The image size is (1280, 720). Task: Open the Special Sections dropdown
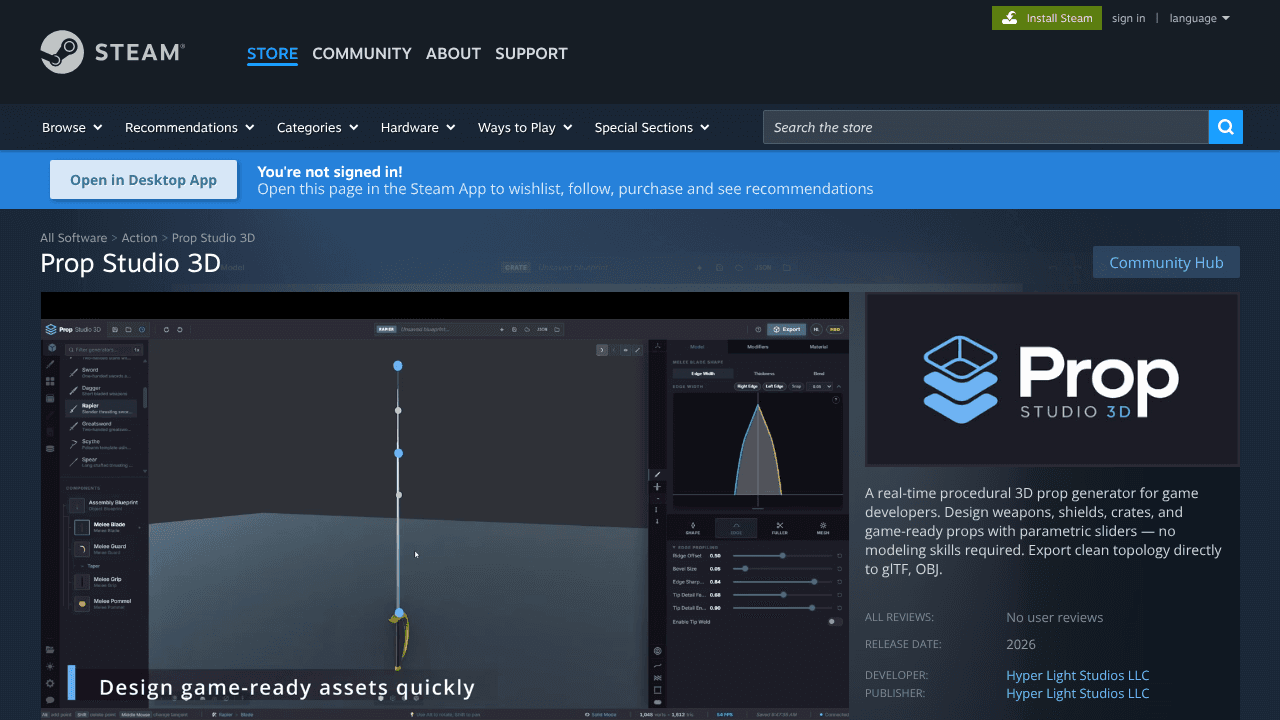(x=652, y=127)
